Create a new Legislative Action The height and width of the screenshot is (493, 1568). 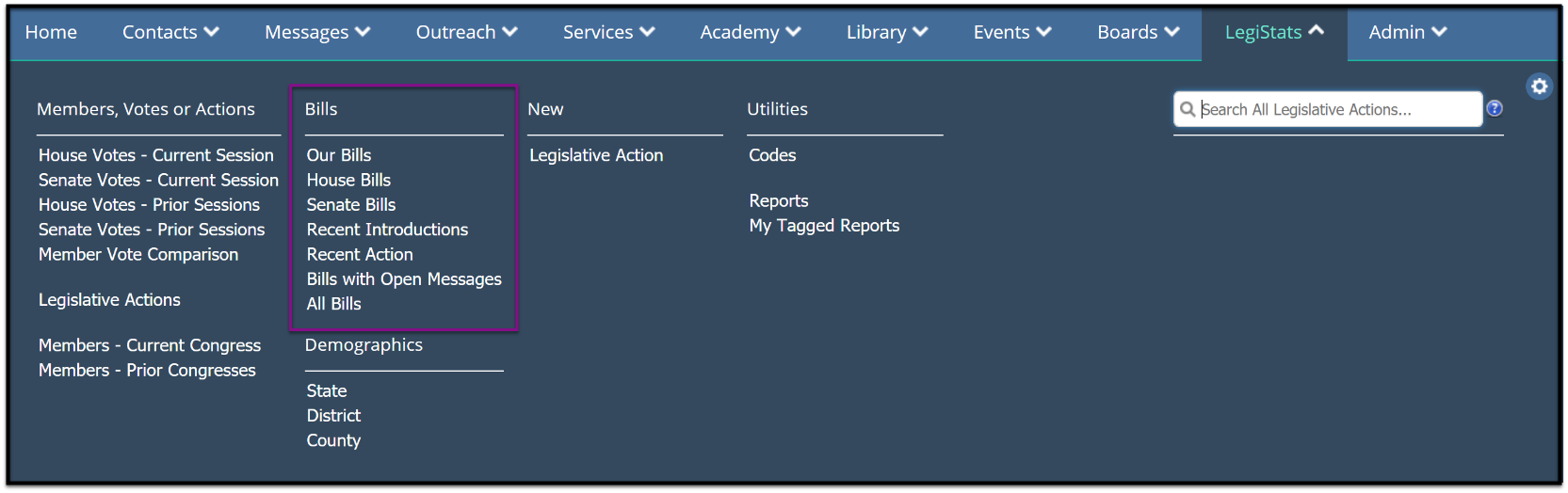(596, 155)
